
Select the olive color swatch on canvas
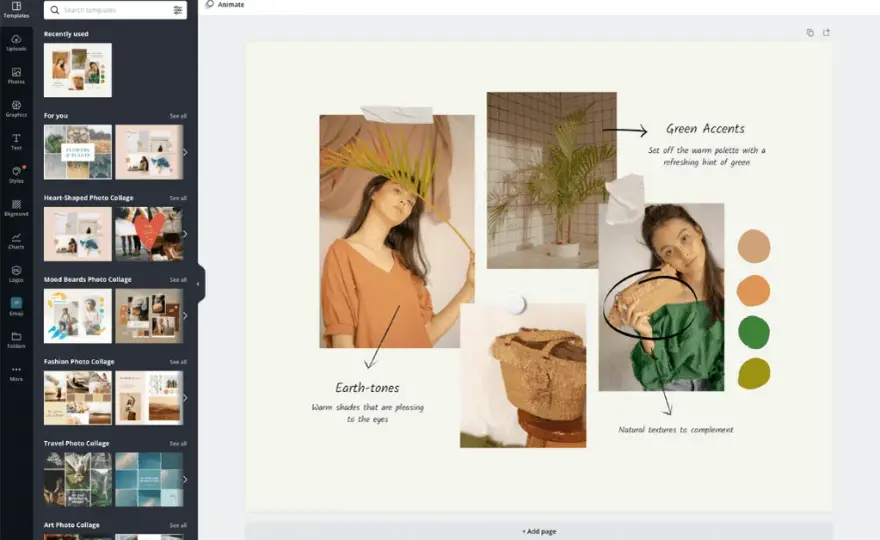754,373
